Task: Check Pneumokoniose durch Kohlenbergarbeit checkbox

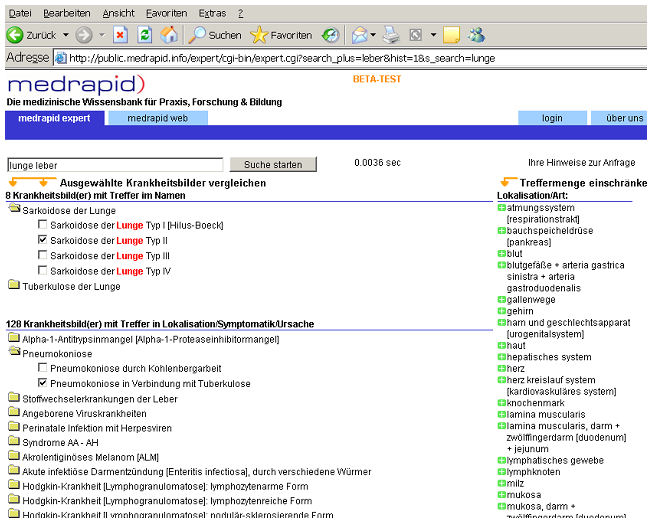Action: pyautogui.click(x=42, y=367)
